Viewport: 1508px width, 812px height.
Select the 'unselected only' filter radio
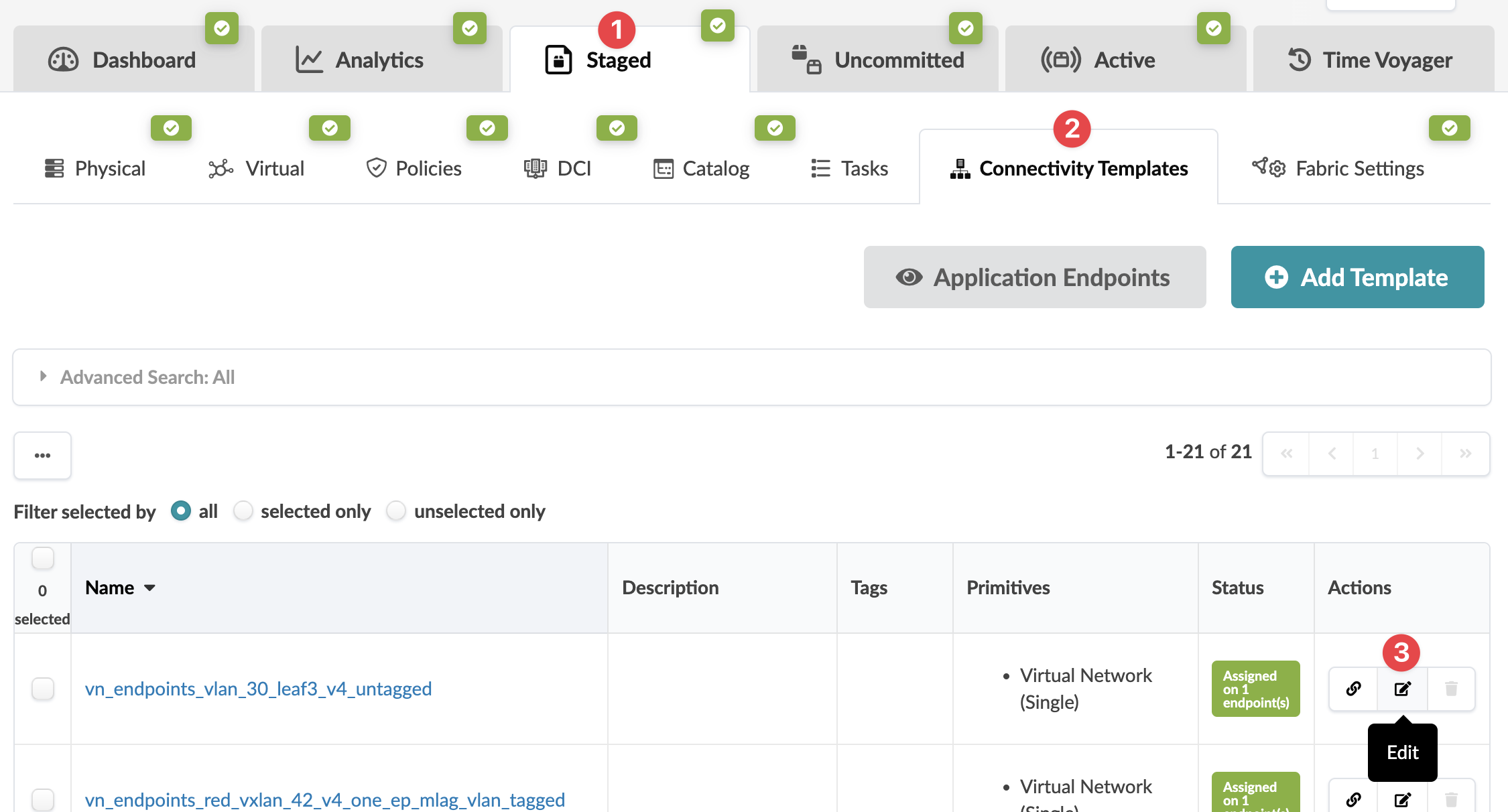click(396, 511)
